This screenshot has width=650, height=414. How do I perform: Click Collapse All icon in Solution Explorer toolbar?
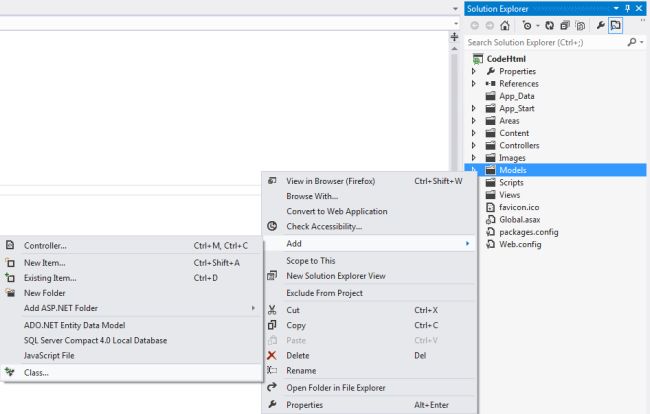tap(565, 26)
